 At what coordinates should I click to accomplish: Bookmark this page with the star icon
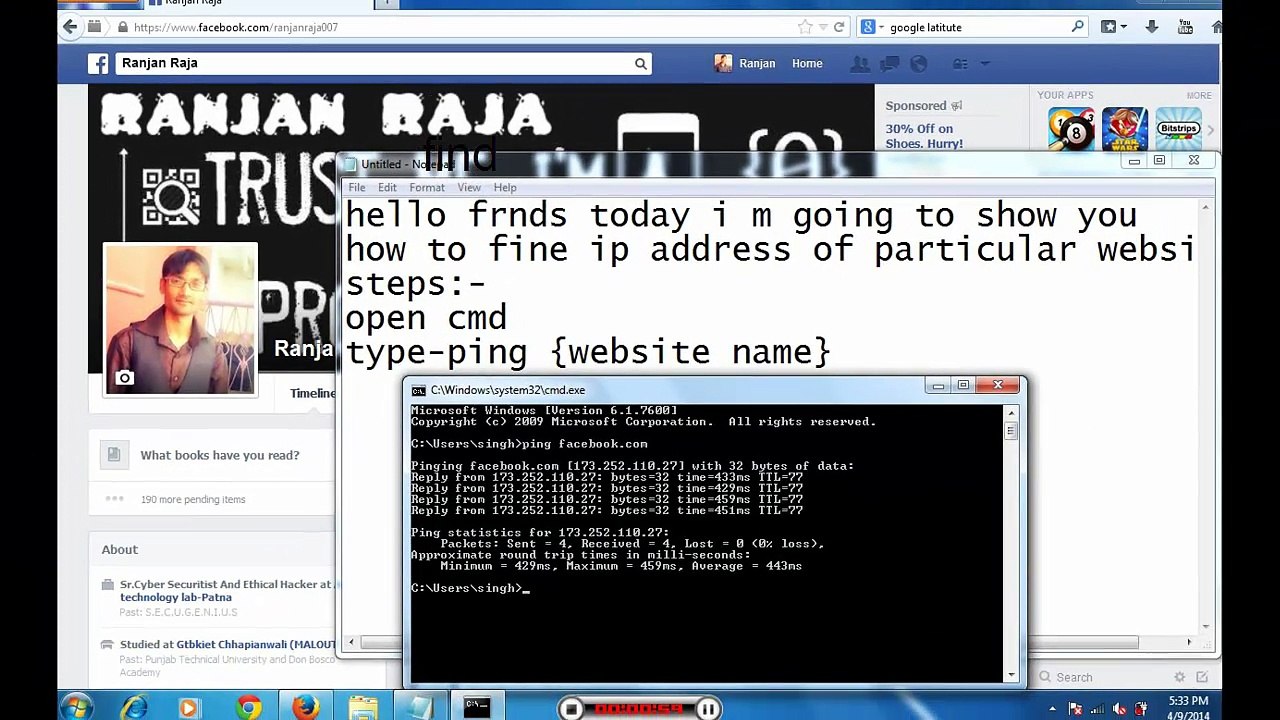805,27
